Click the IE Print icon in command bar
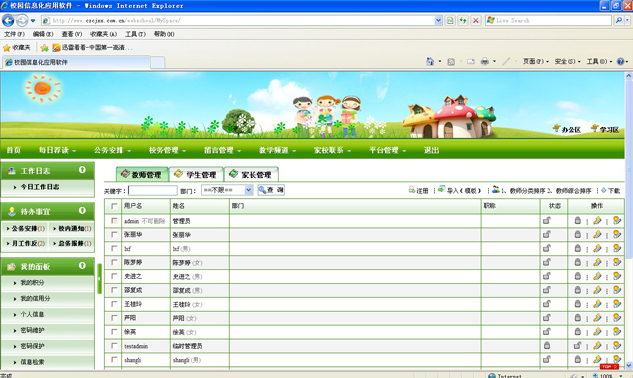Viewport: 633px width, 378px height. [485, 61]
